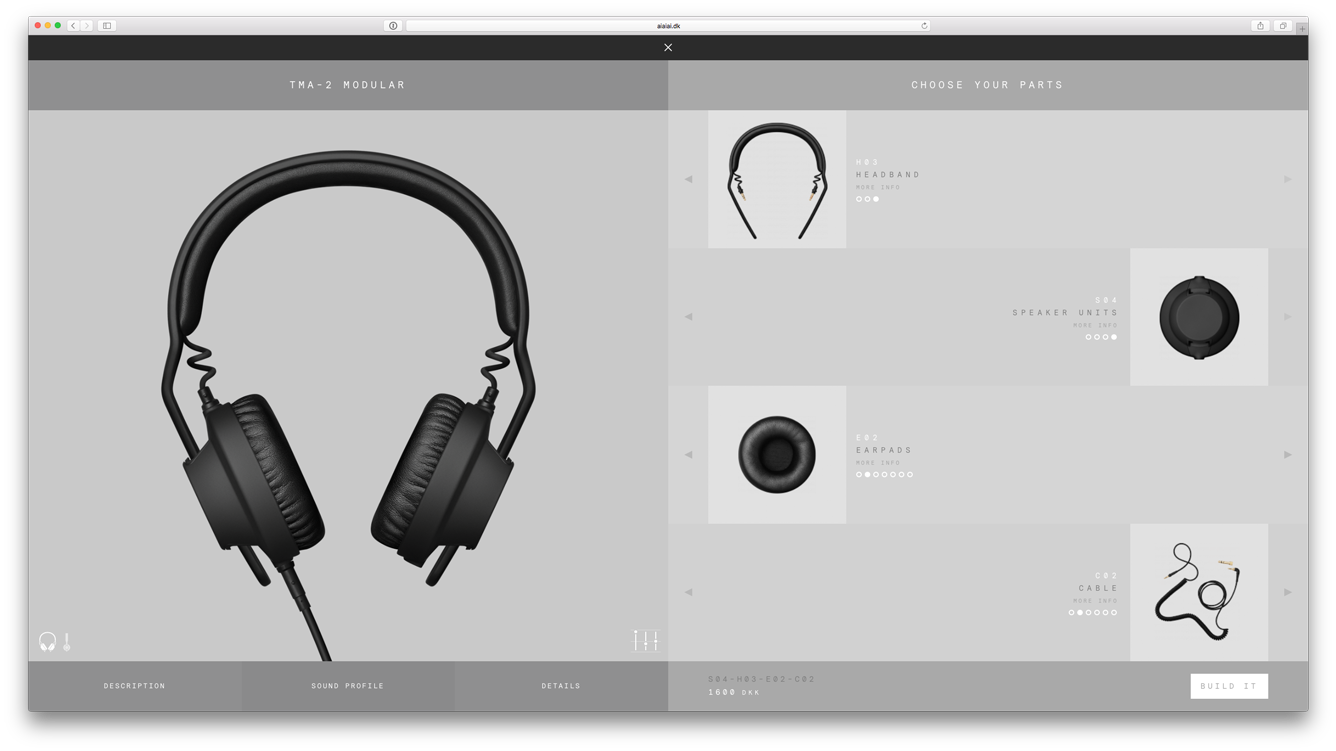Show all Safari tabs
The width and height of the screenshot is (1336, 751).
click(x=1283, y=26)
